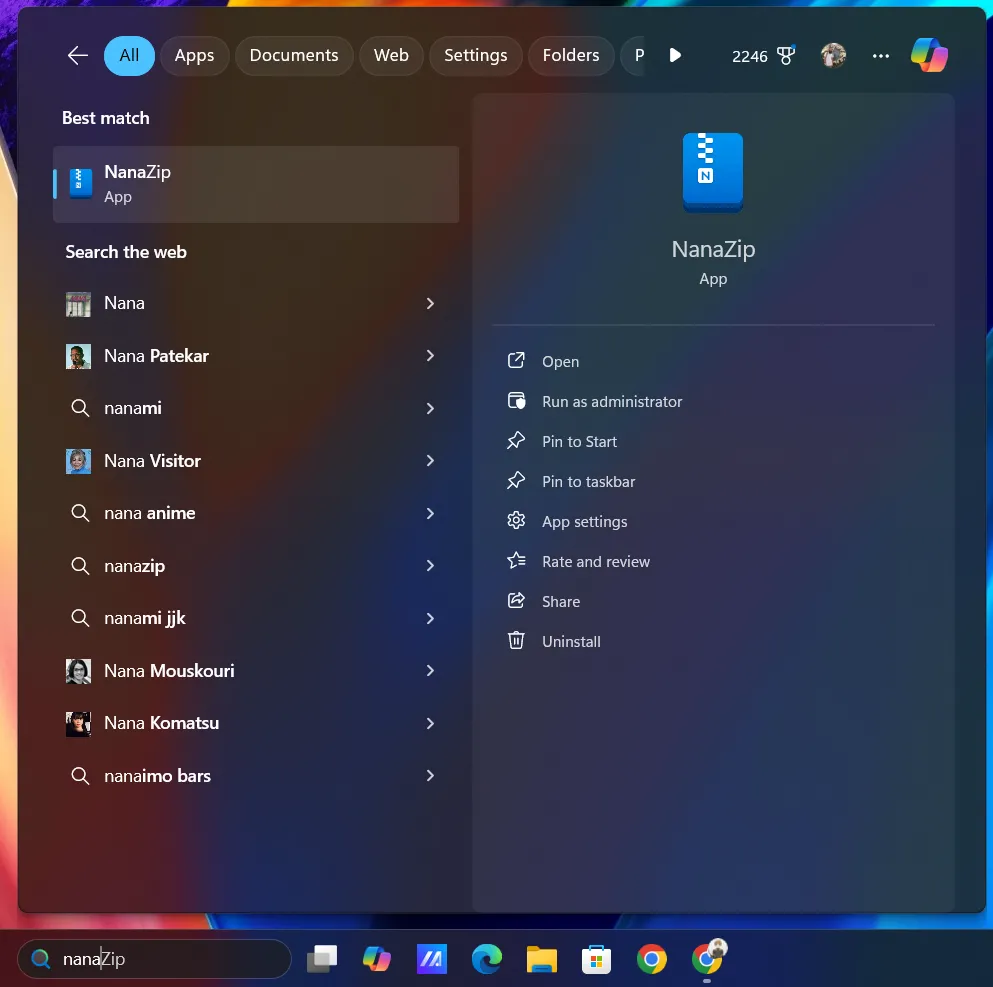Pin NanaZip to the taskbar
Image resolution: width=993 pixels, height=987 pixels.
point(587,481)
